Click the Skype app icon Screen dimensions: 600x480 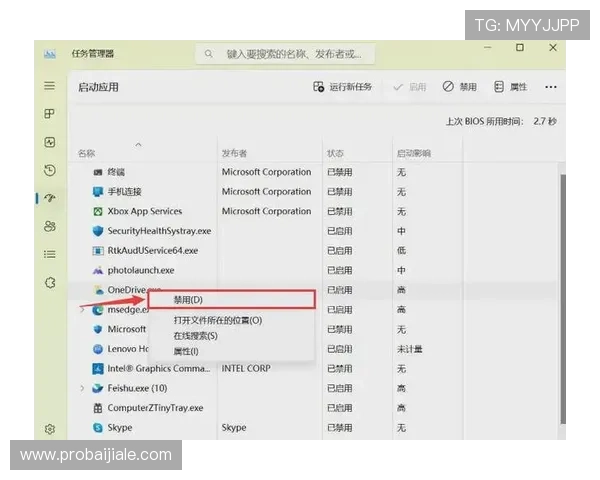pyautogui.click(x=98, y=428)
